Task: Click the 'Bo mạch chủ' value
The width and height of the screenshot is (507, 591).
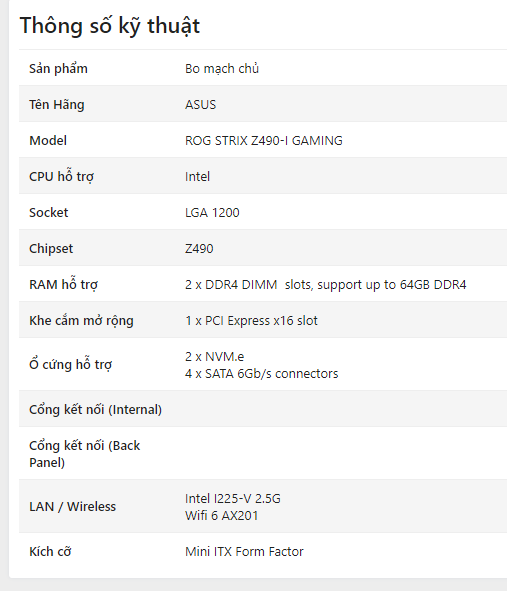Action: tap(222, 69)
